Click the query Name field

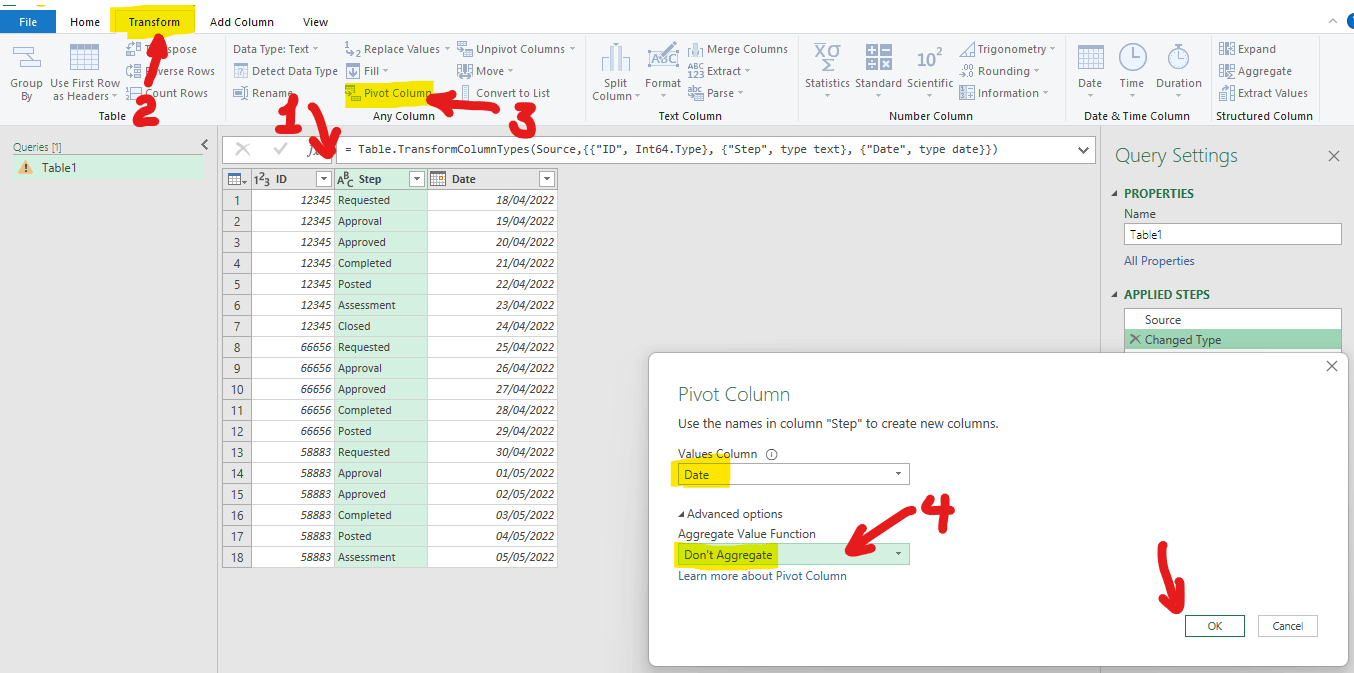[x=1232, y=235]
